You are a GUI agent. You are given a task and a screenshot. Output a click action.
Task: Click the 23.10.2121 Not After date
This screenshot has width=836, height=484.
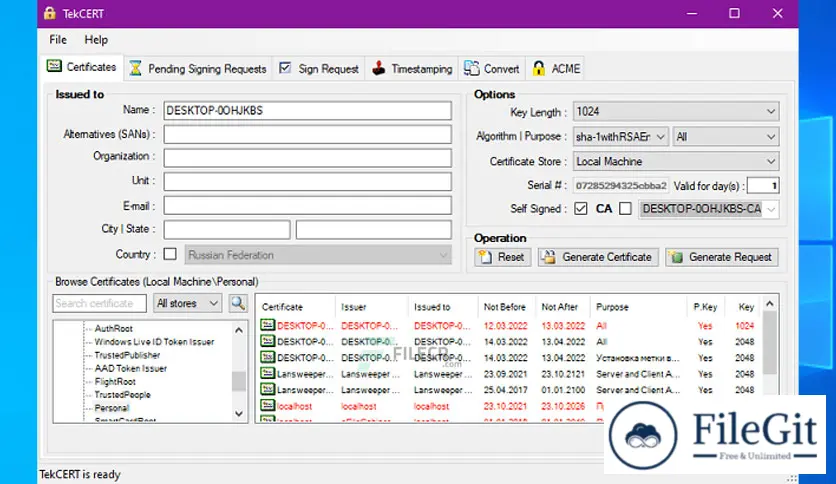563,374
